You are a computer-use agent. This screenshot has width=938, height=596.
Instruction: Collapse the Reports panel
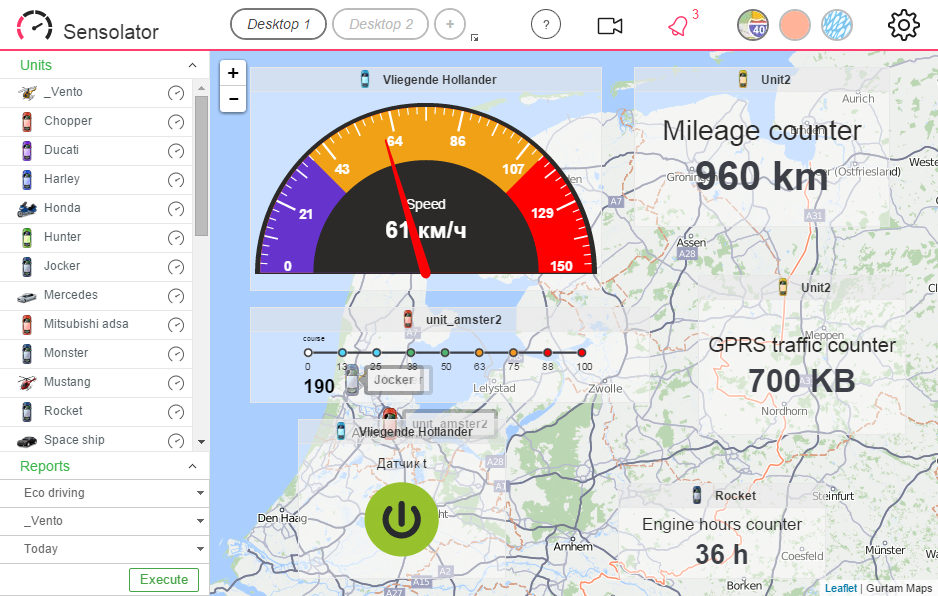pos(192,466)
